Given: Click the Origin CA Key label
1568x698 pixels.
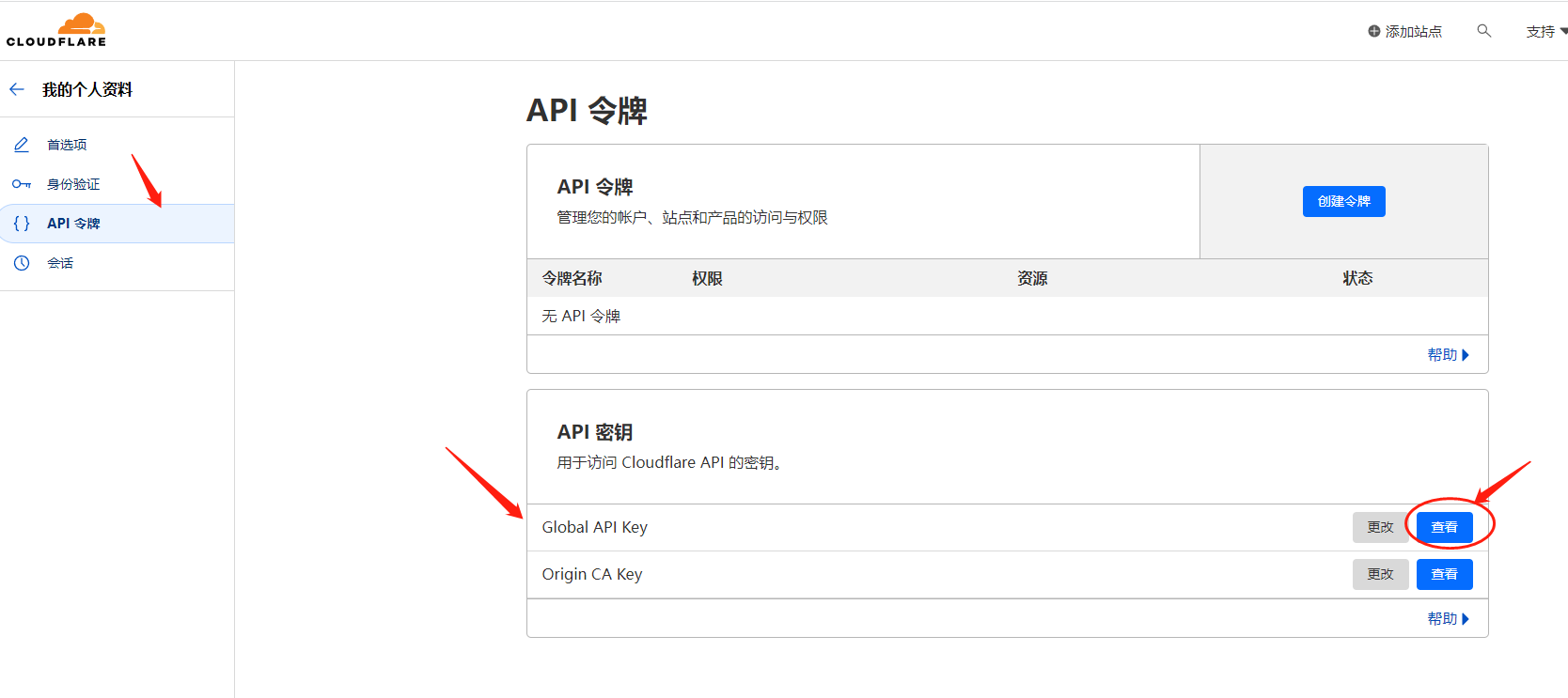Looking at the screenshot, I should [592, 574].
